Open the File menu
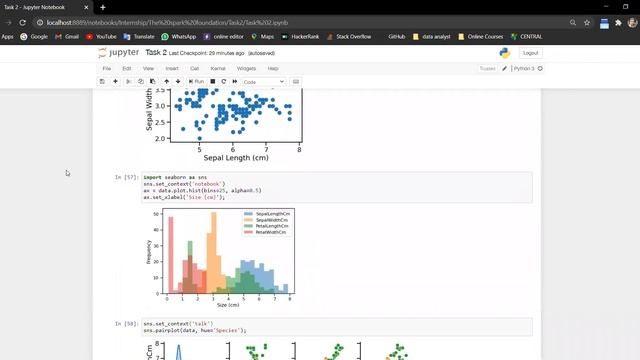This screenshot has width=640, height=360. pos(107,69)
